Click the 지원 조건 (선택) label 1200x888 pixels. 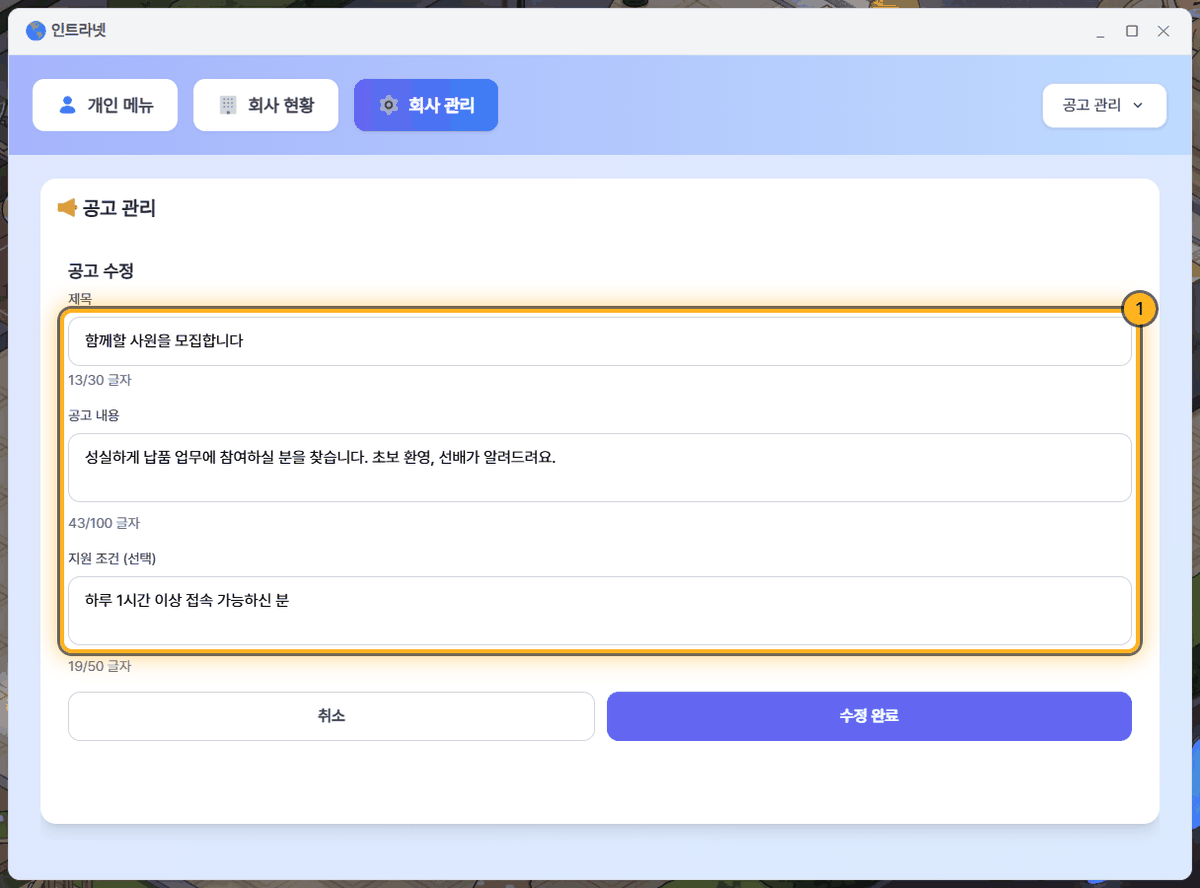[x=112, y=558]
